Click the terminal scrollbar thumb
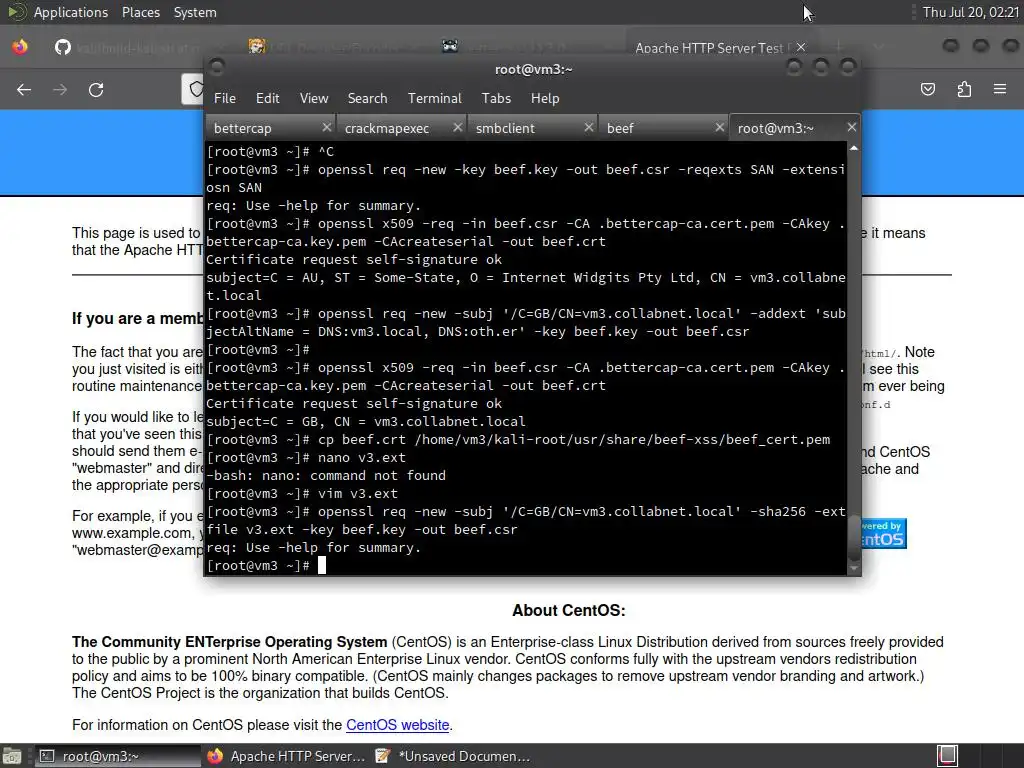The image size is (1024, 768). (x=854, y=537)
